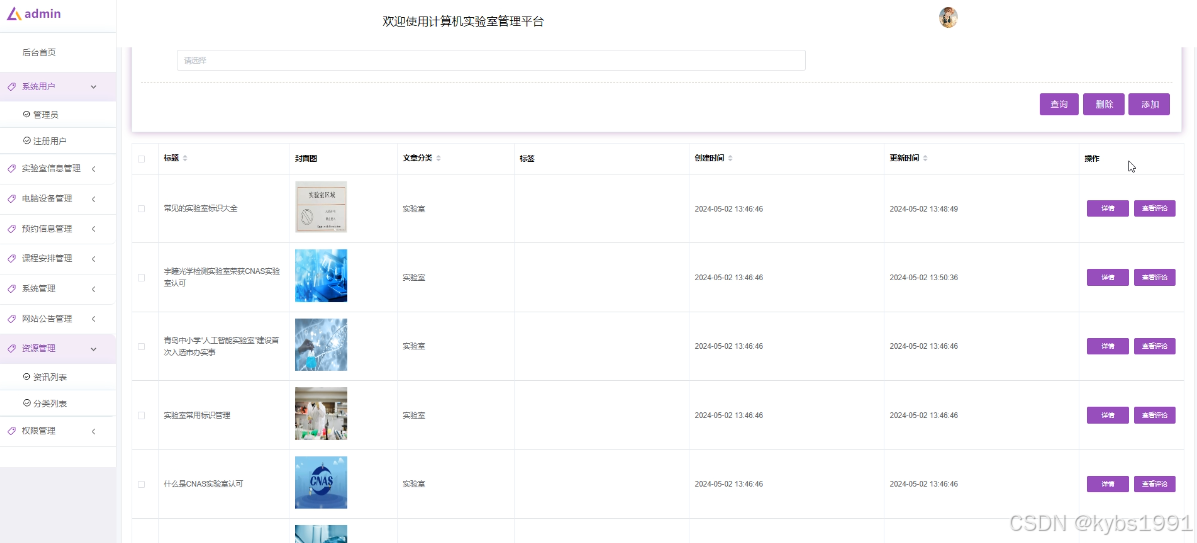Collapse the 系统用户 menu chevron

[x=93, y=87]
